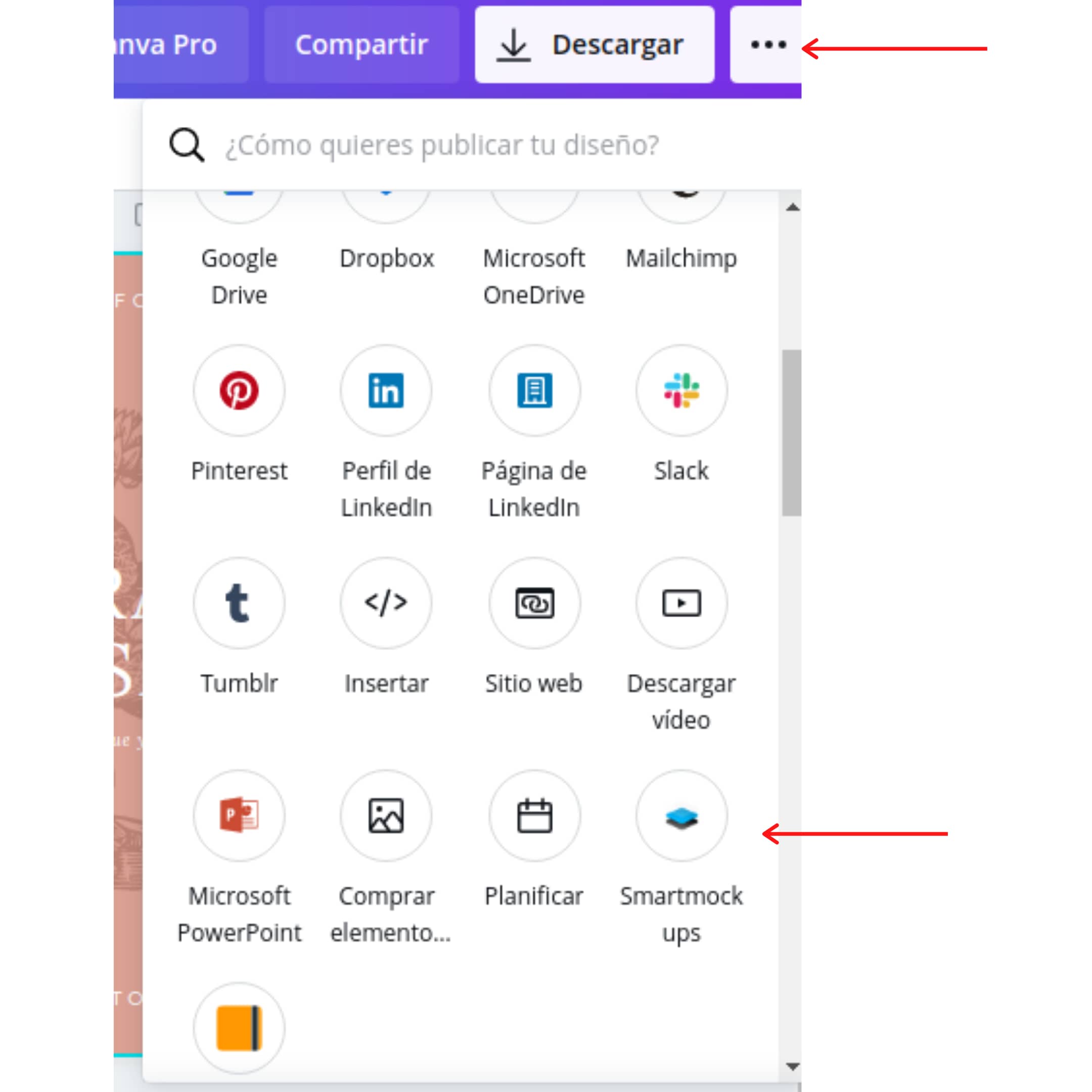The width and height of the screenshot is (1092, 1092).
Task: Open the three-dots more options menu
Action: 766,44
